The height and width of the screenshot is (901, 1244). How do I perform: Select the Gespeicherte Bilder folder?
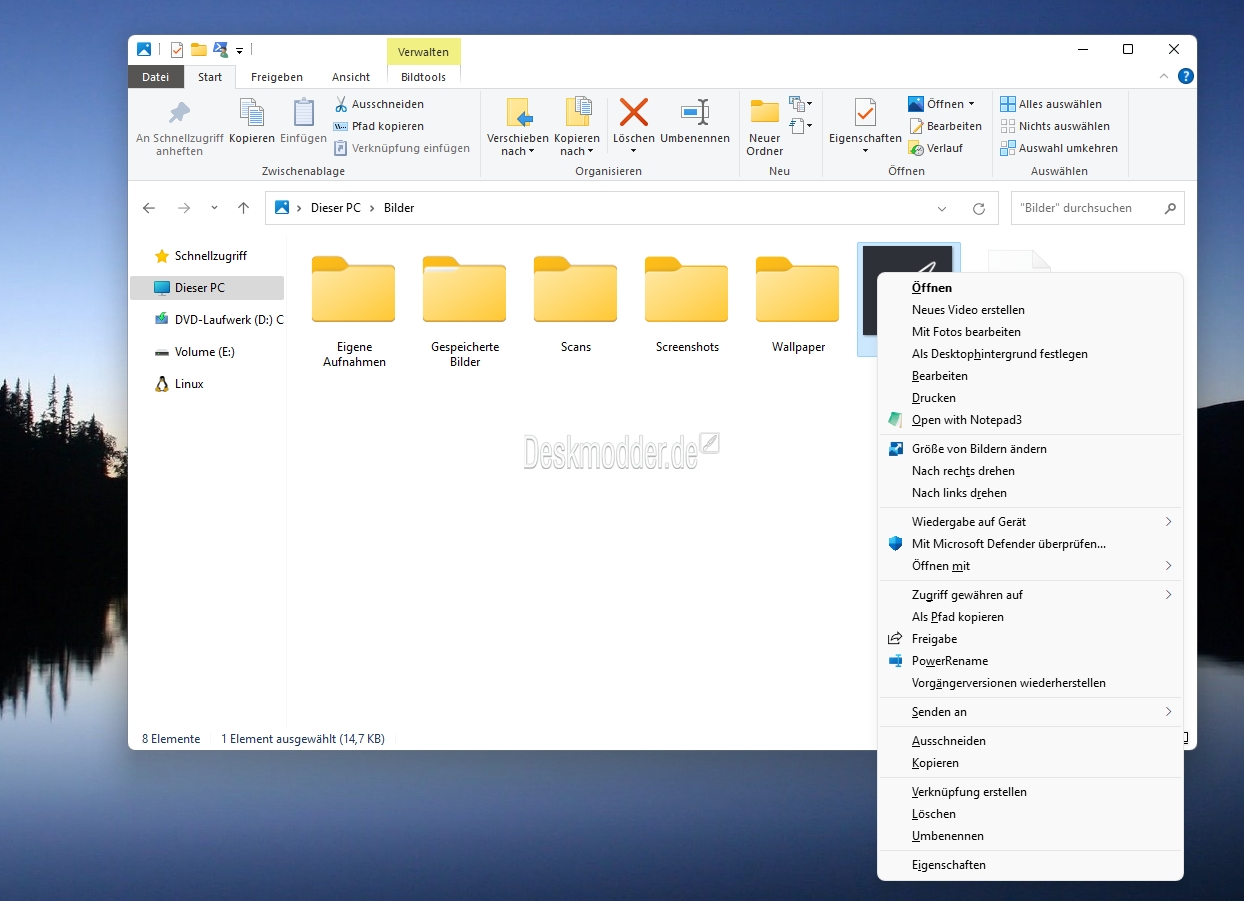point(465,311)
